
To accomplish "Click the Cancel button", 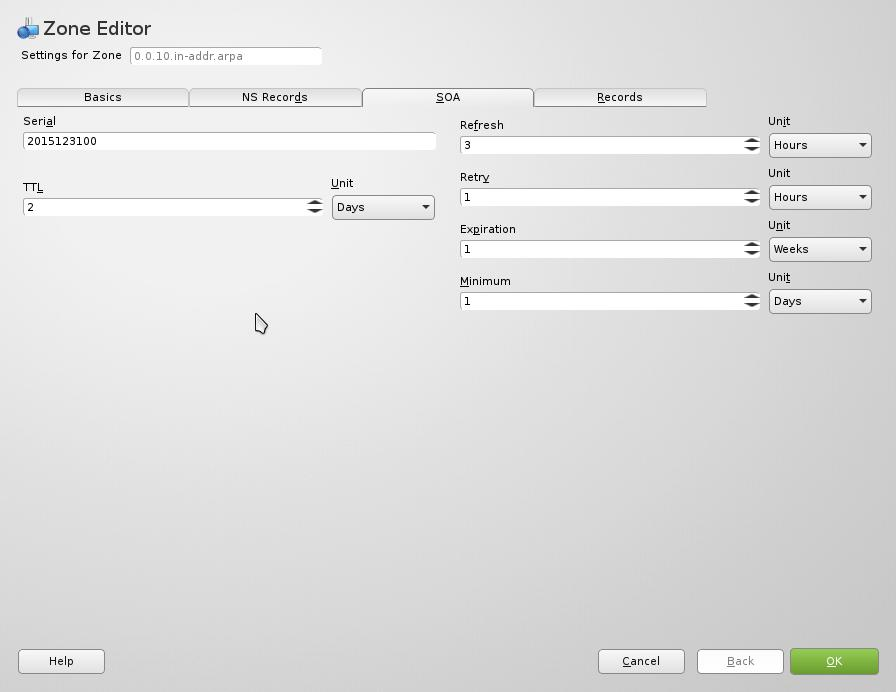I will (641, 661).
